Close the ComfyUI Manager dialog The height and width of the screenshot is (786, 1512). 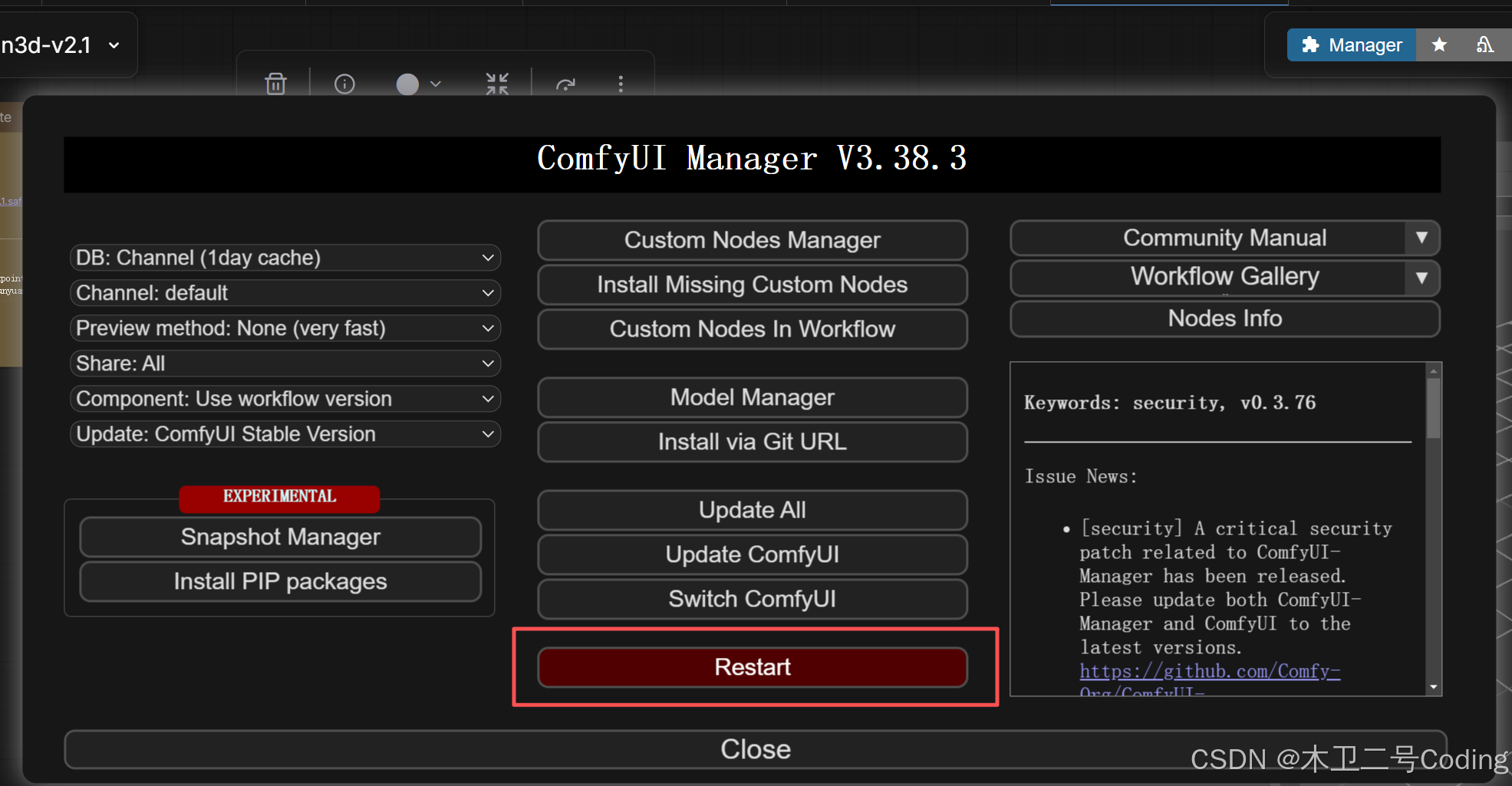(x=755, y=749)
